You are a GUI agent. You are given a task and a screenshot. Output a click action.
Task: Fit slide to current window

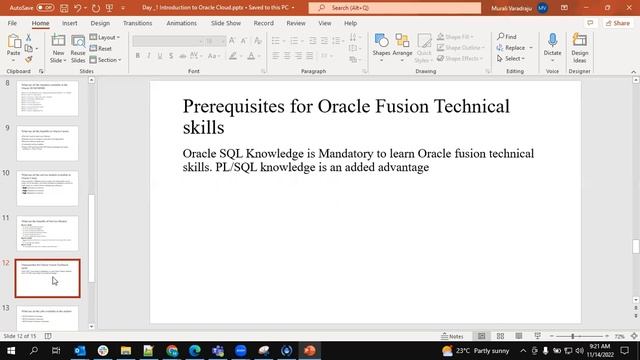(x=634, y=336)
